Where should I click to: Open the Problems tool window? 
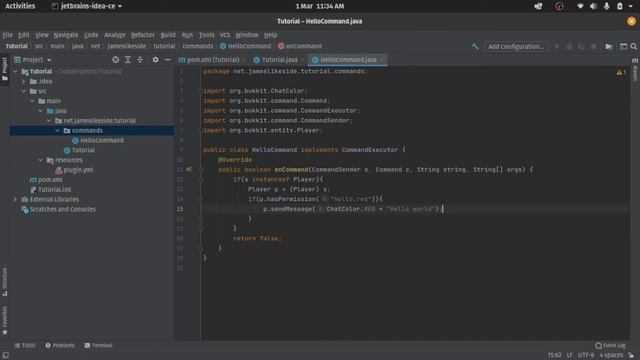(x=60, y=345)
